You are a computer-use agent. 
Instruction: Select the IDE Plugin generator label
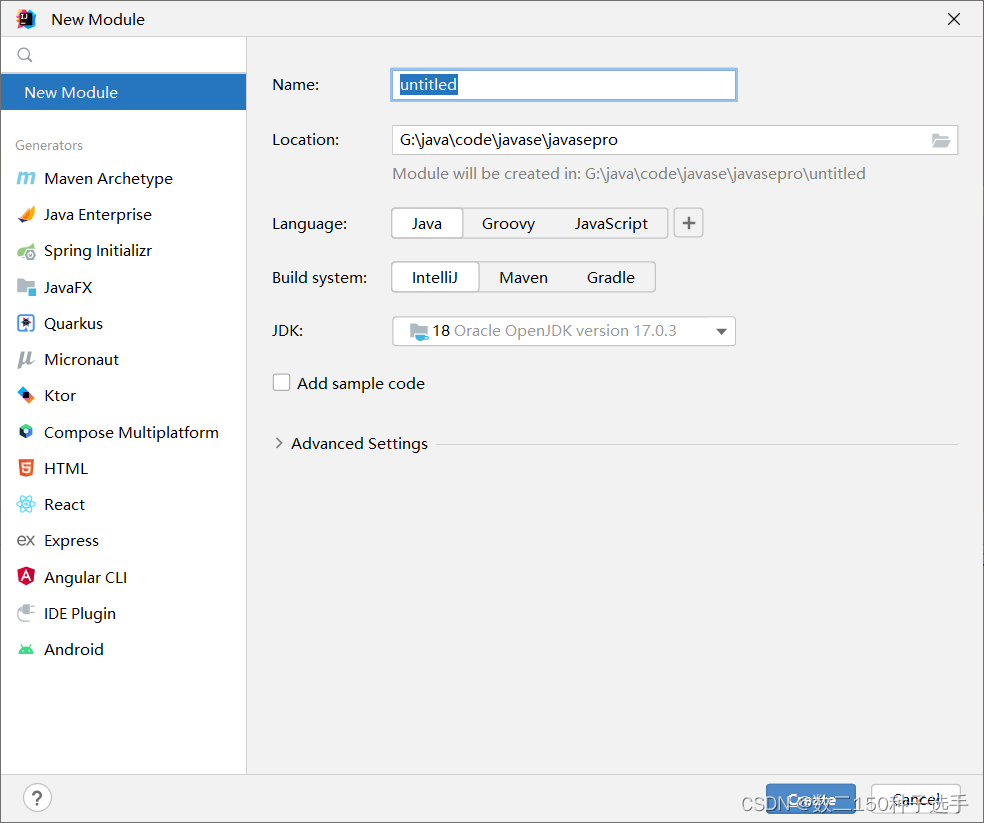click(x=80, y=613)
